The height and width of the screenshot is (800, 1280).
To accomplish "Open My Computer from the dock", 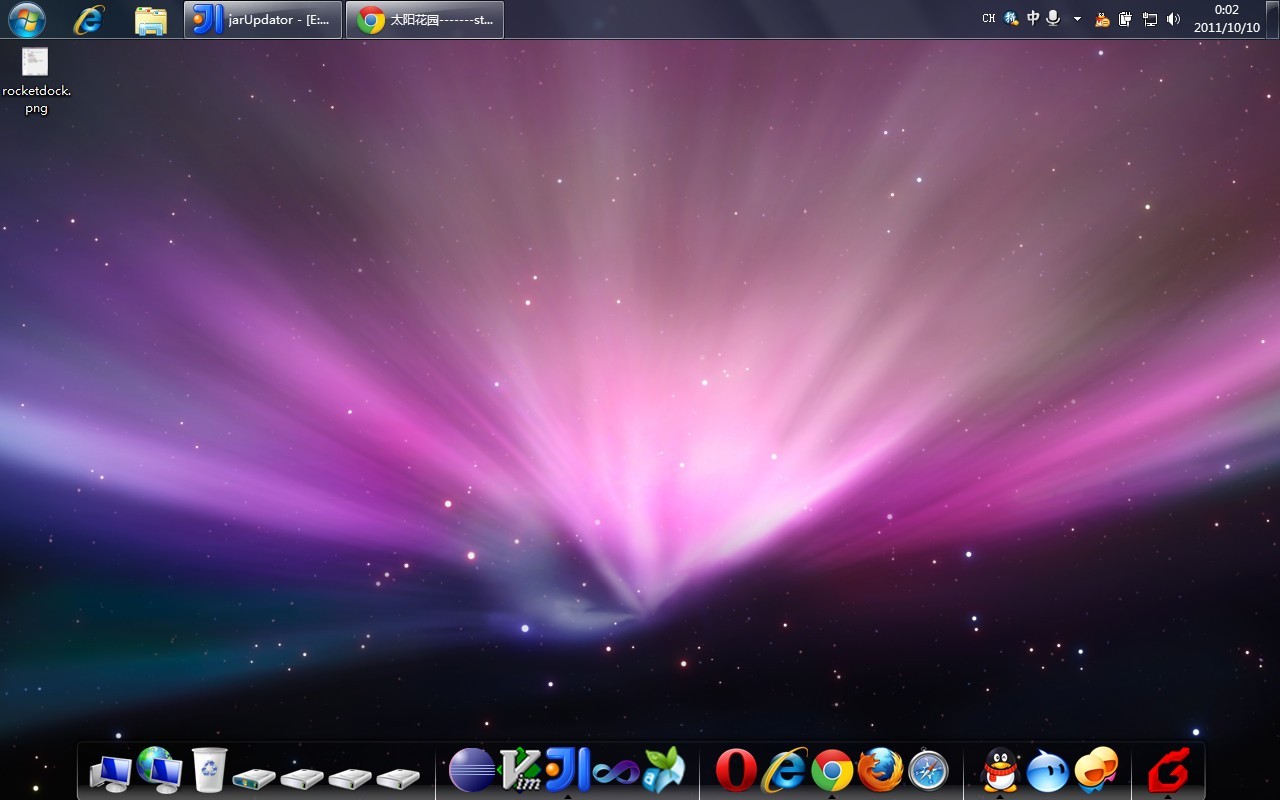I will click(x=111, y=773).
